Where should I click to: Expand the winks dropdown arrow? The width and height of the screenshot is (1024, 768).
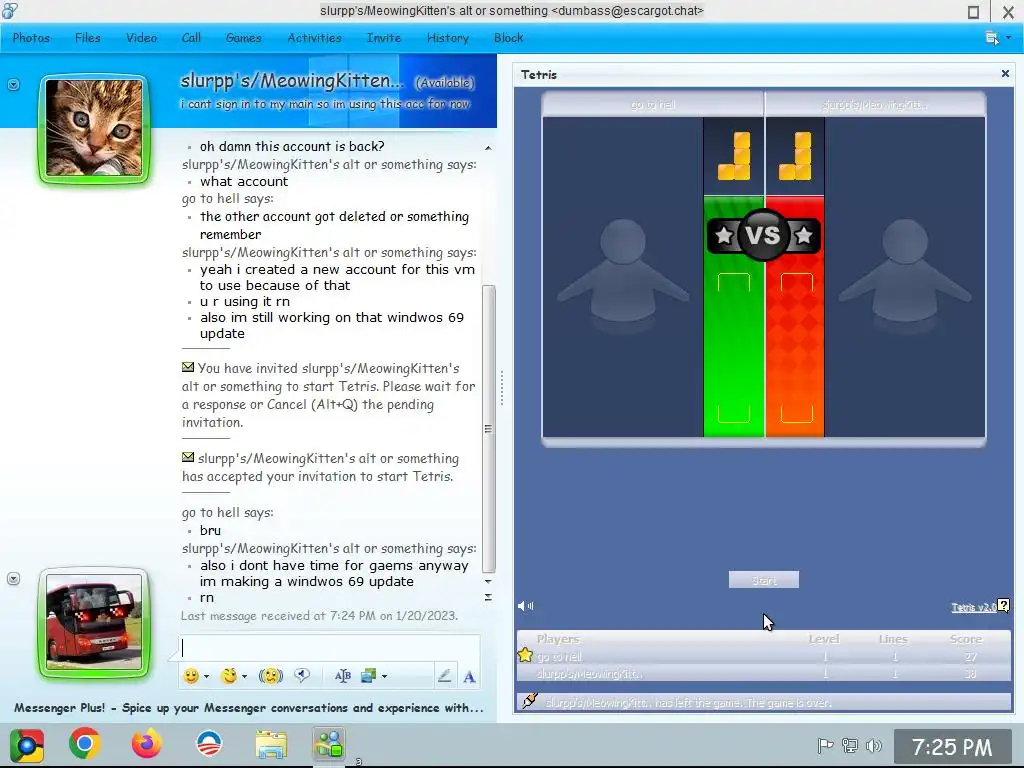click(244, 677)
